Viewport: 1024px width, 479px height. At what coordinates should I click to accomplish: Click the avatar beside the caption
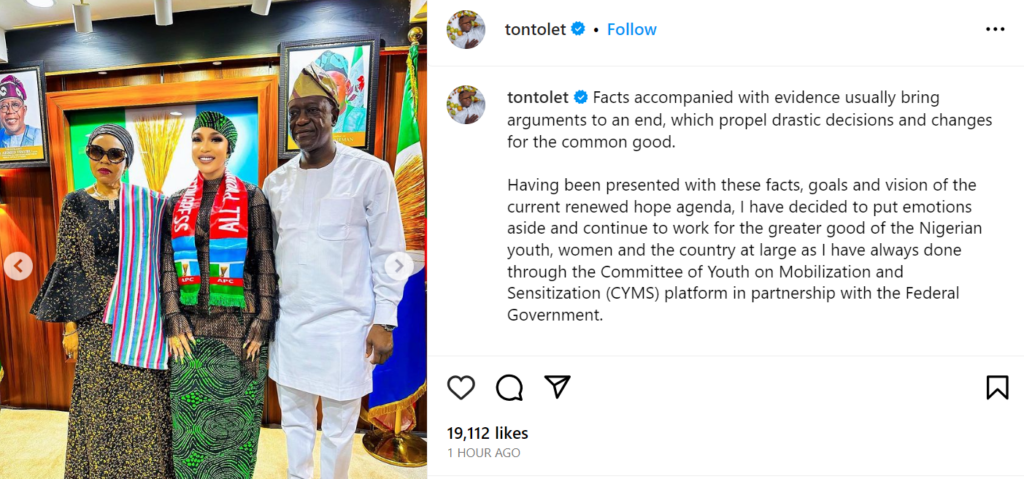tap(466, 104)
